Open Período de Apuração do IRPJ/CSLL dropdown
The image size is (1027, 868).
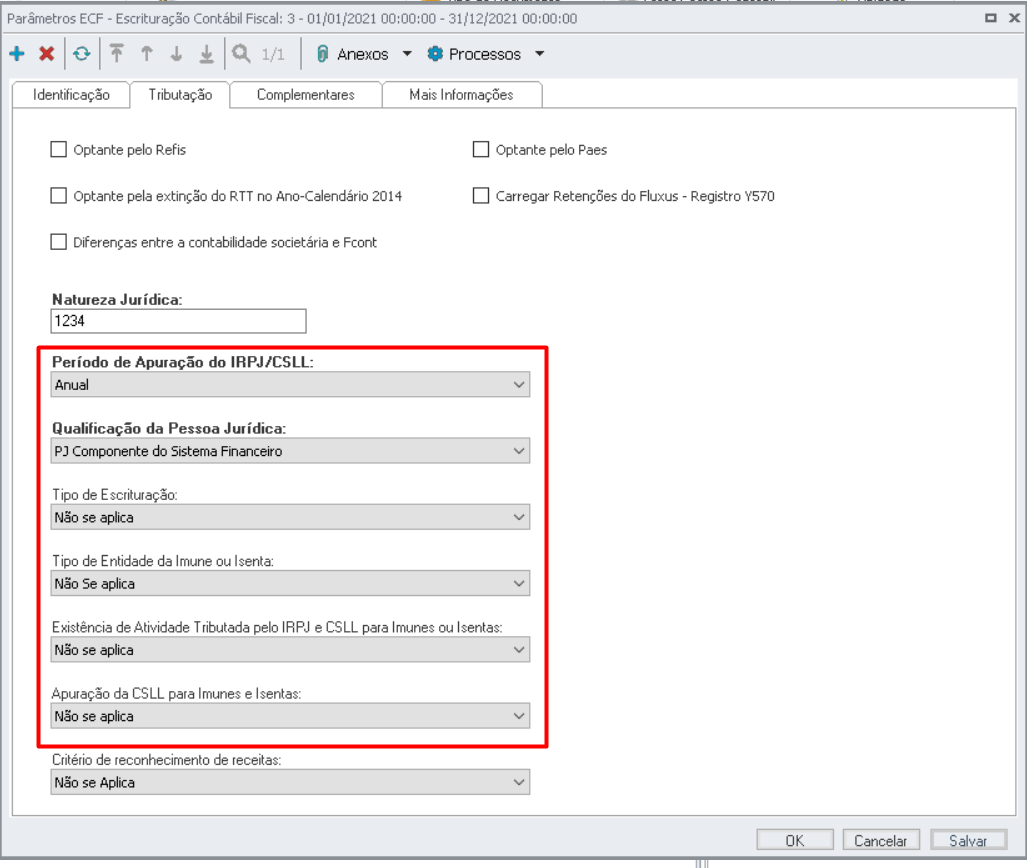point(290,385)
